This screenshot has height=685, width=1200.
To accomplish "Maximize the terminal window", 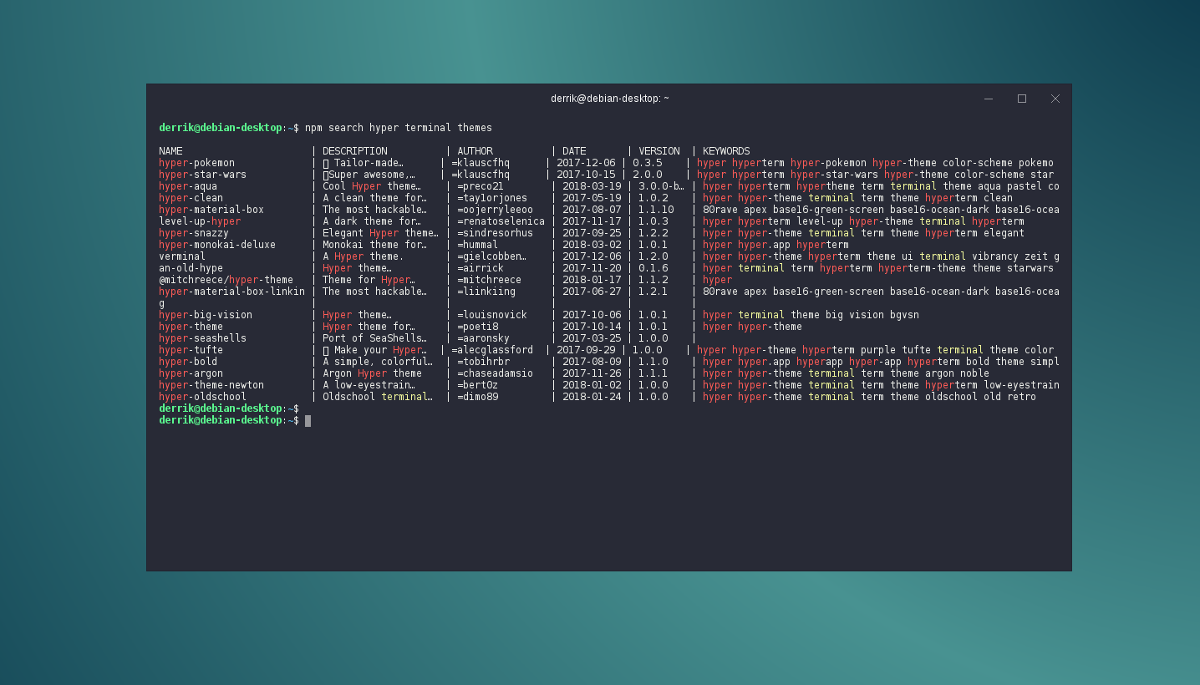I will pyautogui.click(x=1022, y=98).
